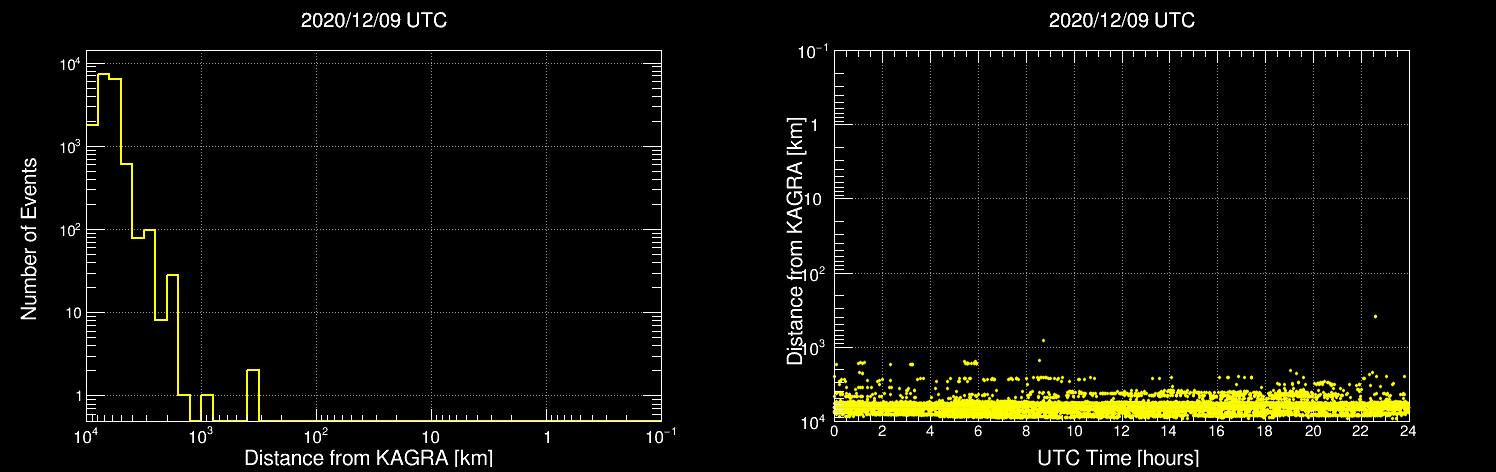The image size is (1496, 472).
Task: Click the 16 hour tick on UTC Time axis
Action: (x=1217, y=433)
